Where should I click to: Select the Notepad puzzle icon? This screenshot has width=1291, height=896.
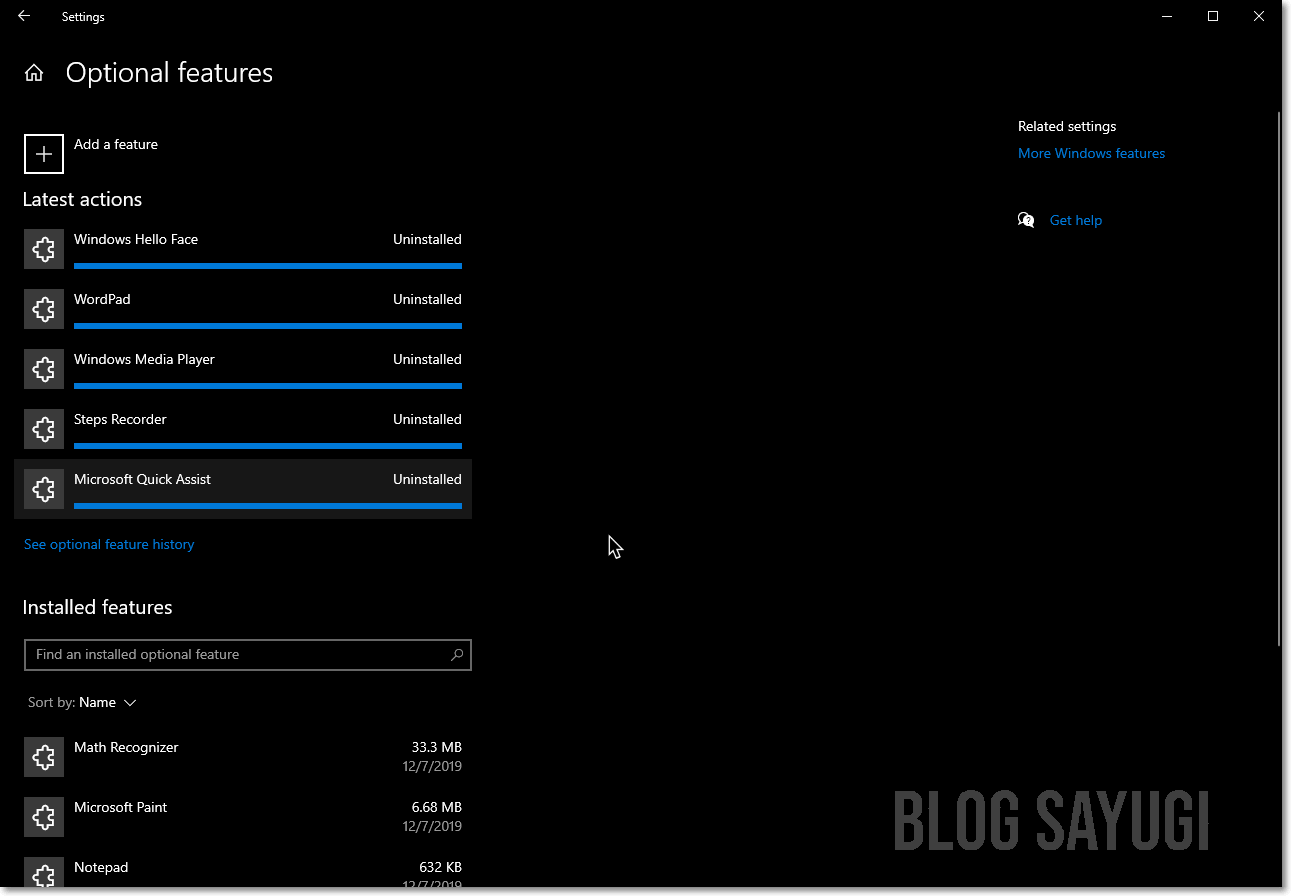pos(44,873)
